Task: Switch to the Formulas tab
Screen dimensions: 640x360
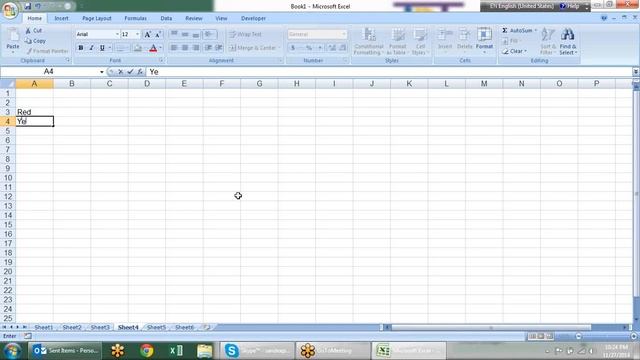Action: pos(136,18)
